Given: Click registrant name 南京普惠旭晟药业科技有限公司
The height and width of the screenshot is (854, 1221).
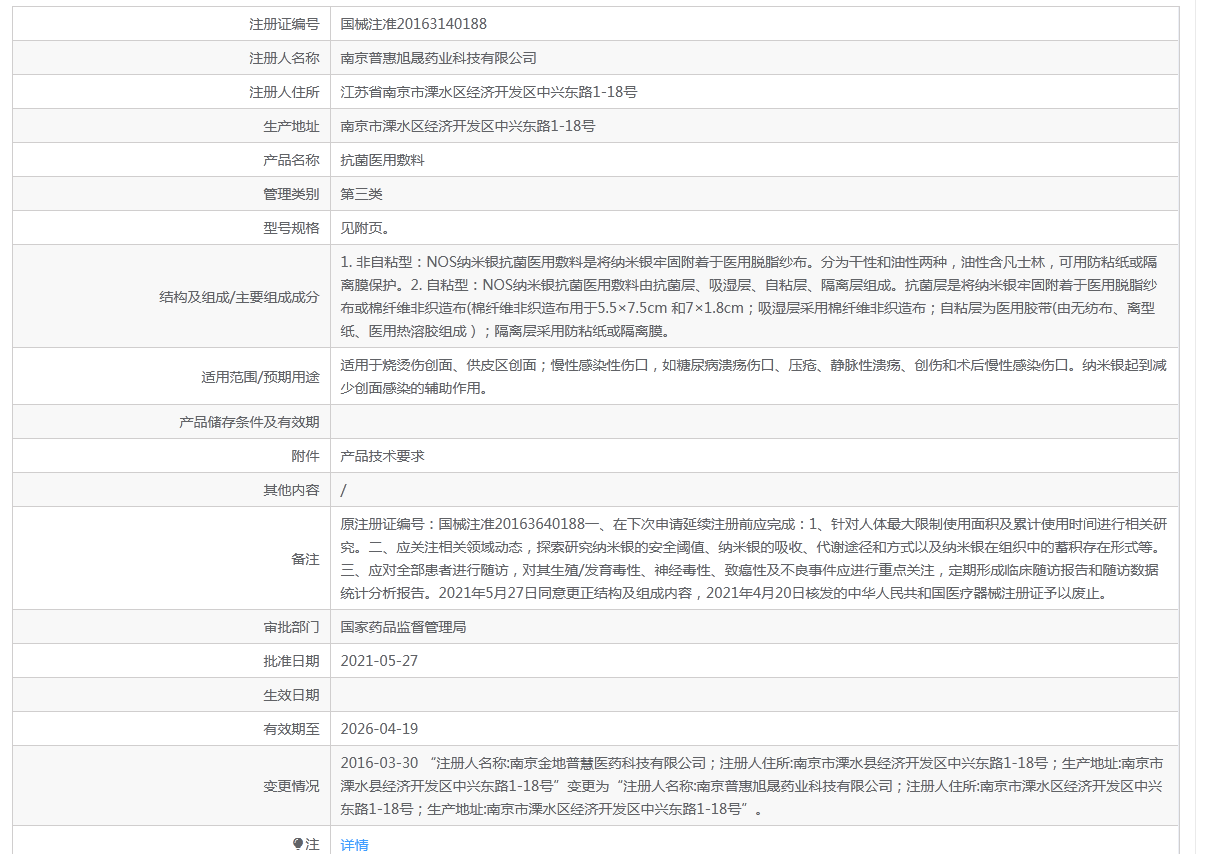Looking at the screenshot, I should (439, 58).
